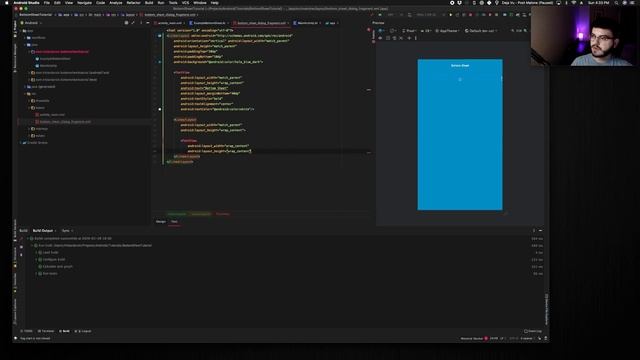Open the app build file tab
This screenshot has height=360, width=640.
(331, 23)
